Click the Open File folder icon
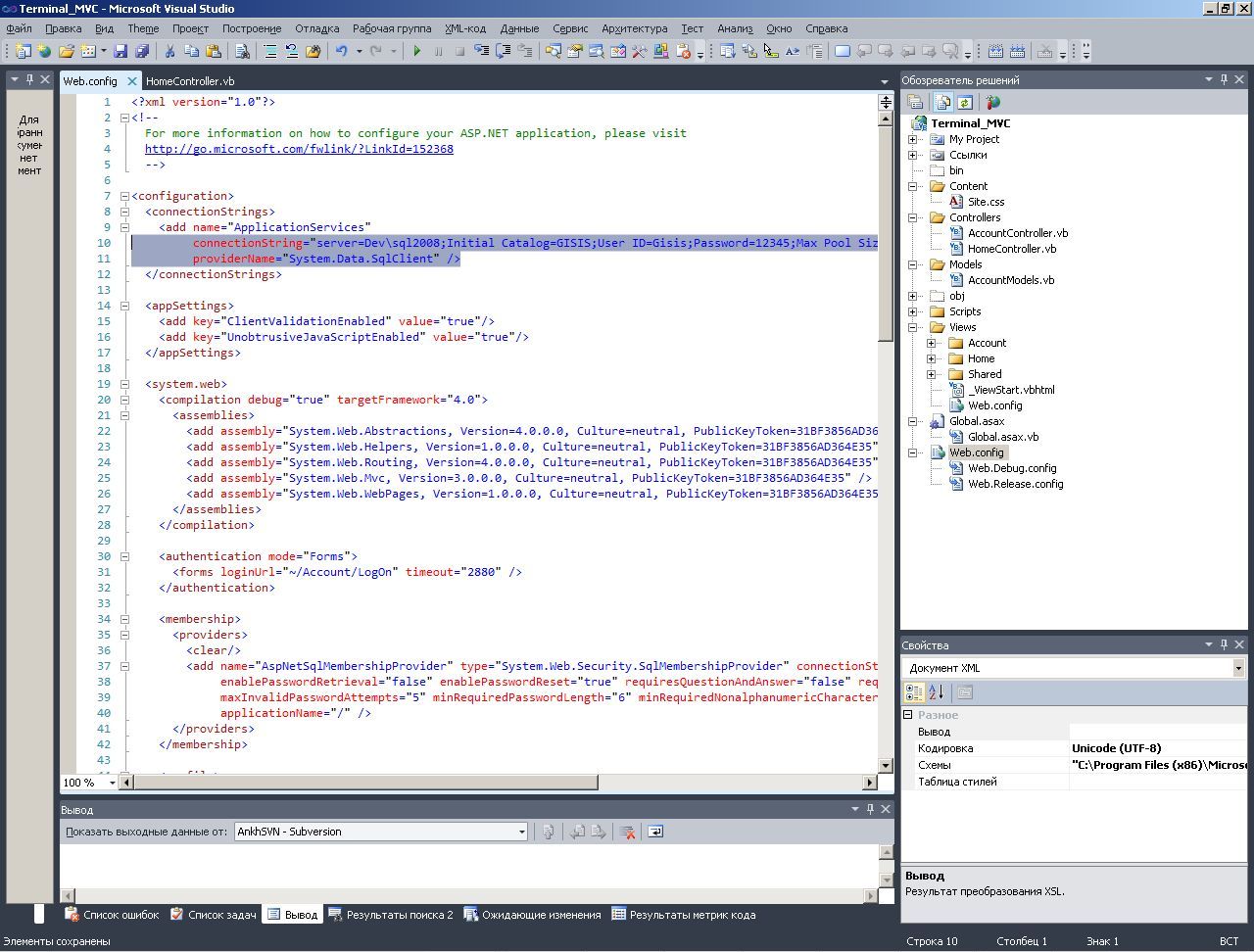This screenshot has height=952, width=1254. pos(67,51)
